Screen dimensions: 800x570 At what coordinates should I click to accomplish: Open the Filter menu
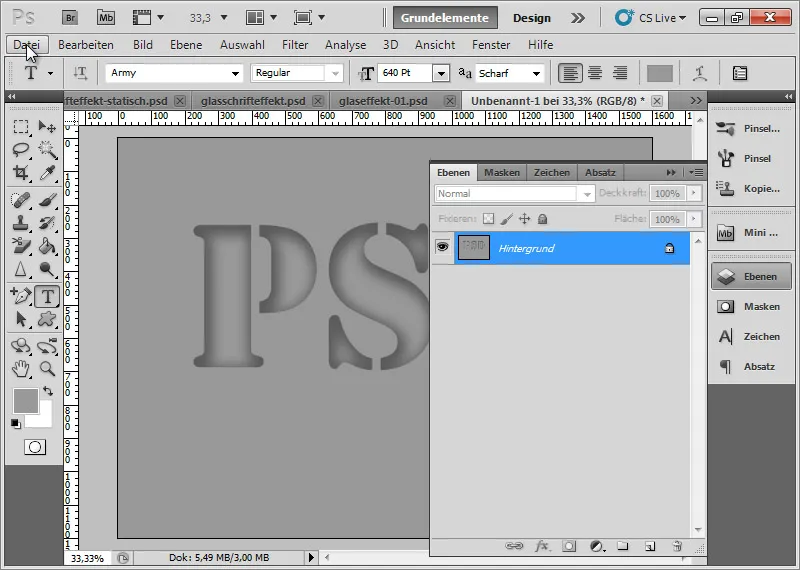coord(295,45)
